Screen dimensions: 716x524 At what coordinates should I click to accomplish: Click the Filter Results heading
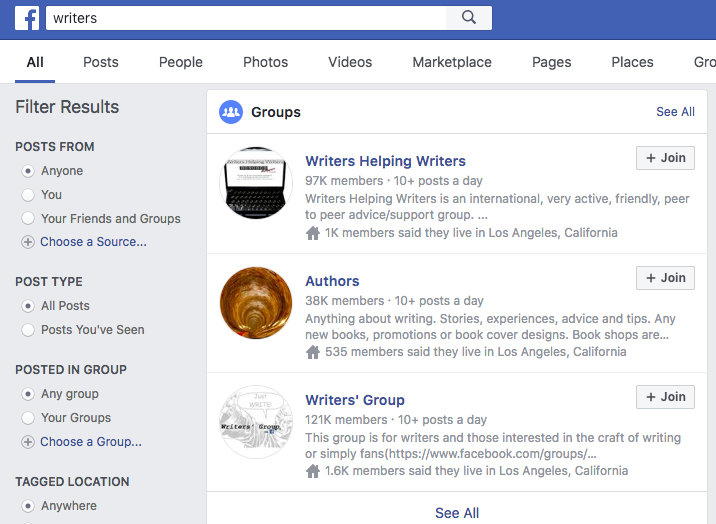[x=67, y=107]
